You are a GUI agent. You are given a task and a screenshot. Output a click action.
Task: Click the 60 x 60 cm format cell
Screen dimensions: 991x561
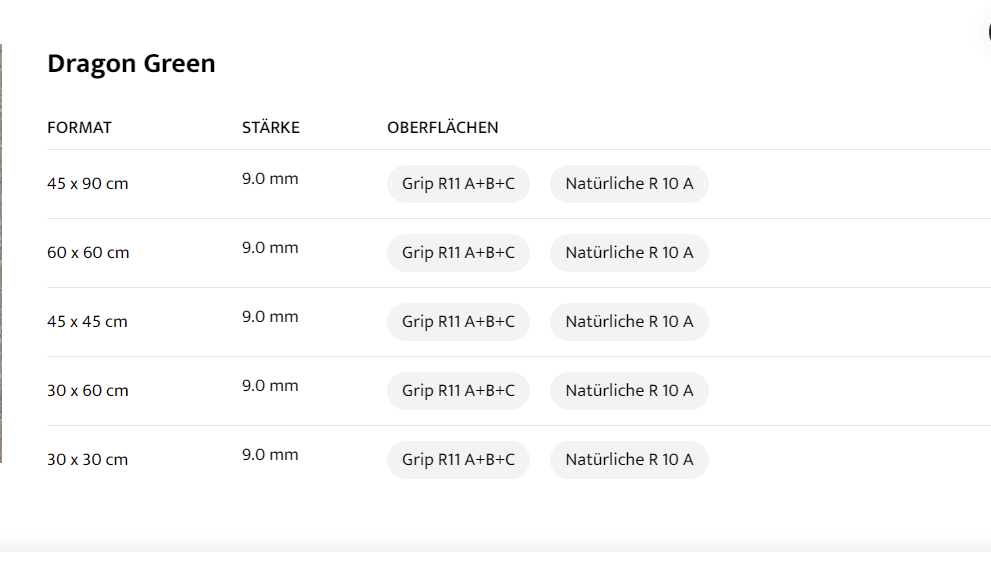(x=88, y=253)
